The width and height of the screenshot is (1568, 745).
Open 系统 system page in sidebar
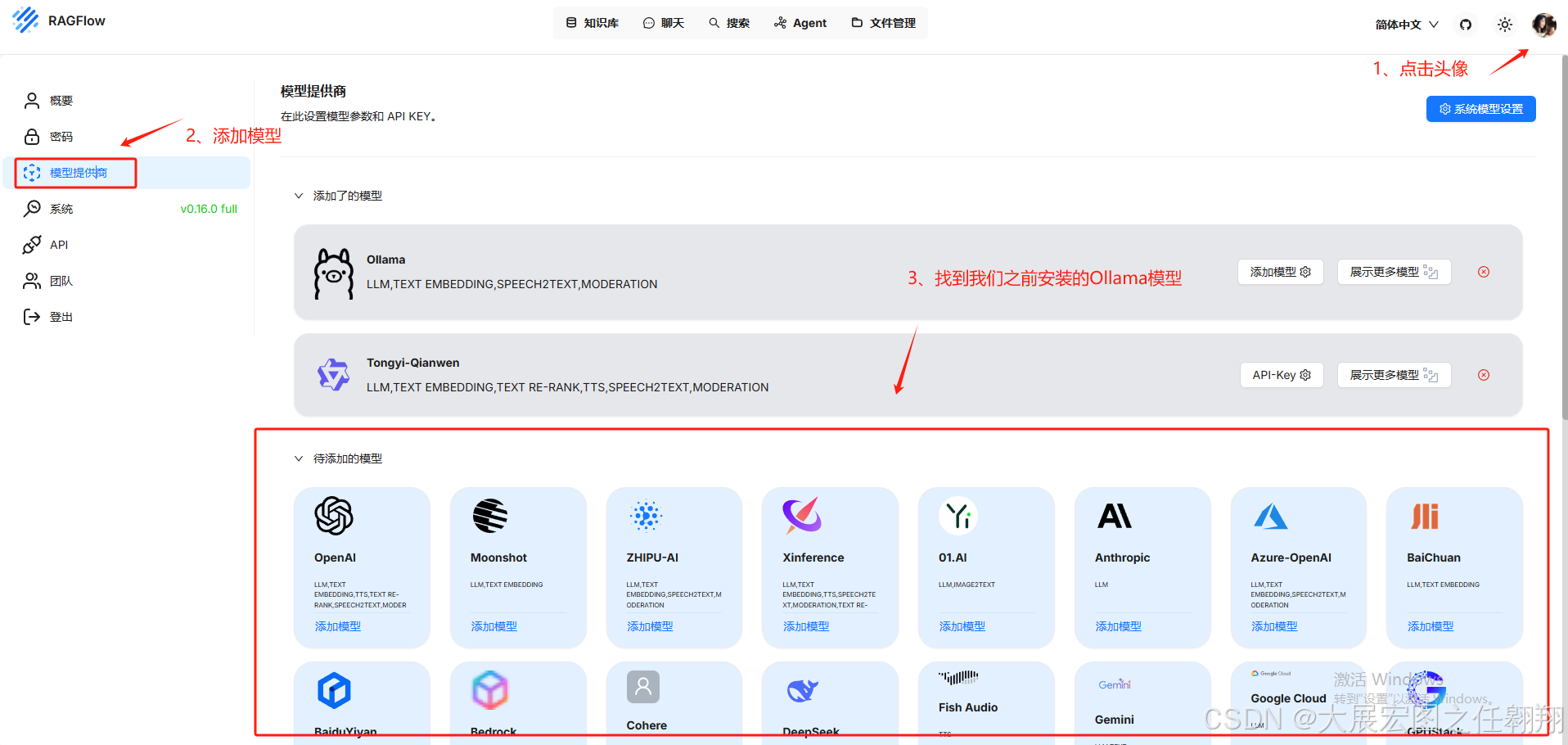[127, 209]
